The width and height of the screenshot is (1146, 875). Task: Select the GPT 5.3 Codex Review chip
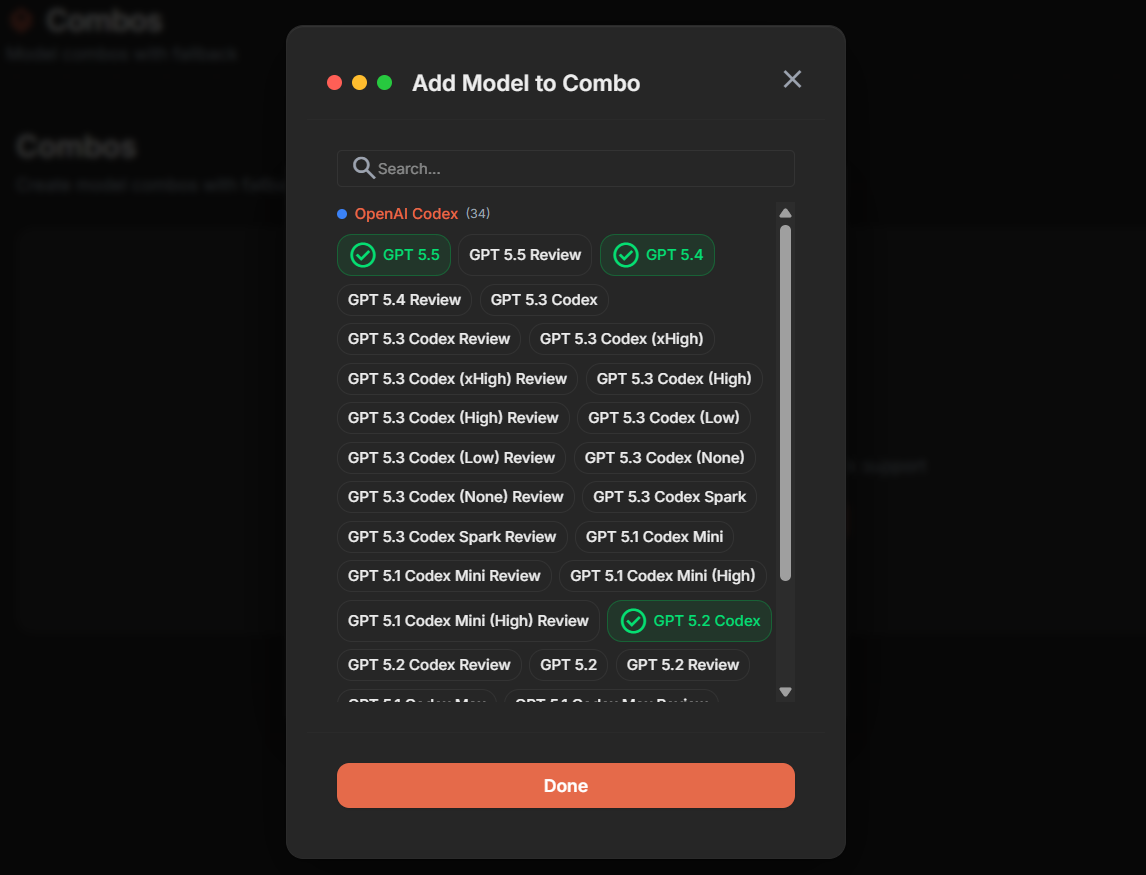click(x=429, y=339)
